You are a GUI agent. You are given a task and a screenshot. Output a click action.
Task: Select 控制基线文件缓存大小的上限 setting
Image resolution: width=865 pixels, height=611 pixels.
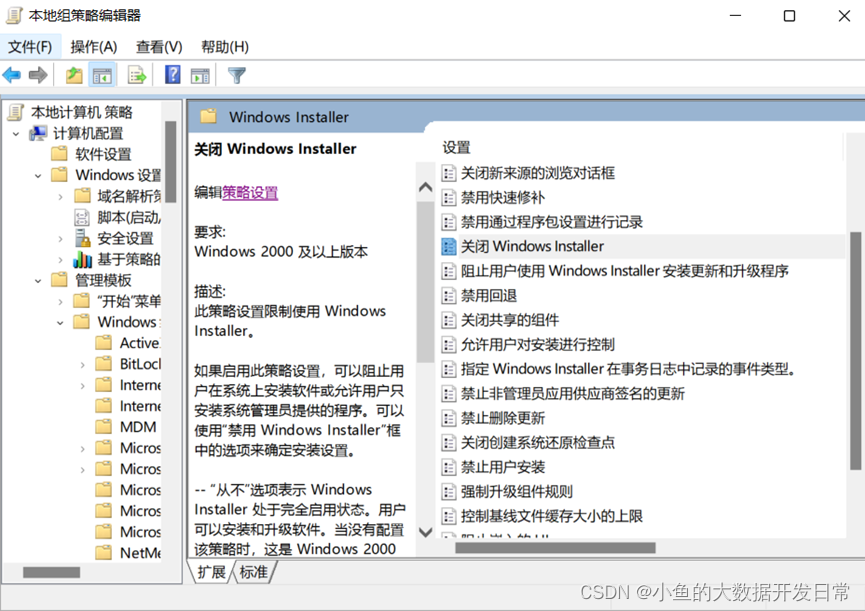(552, 516)
